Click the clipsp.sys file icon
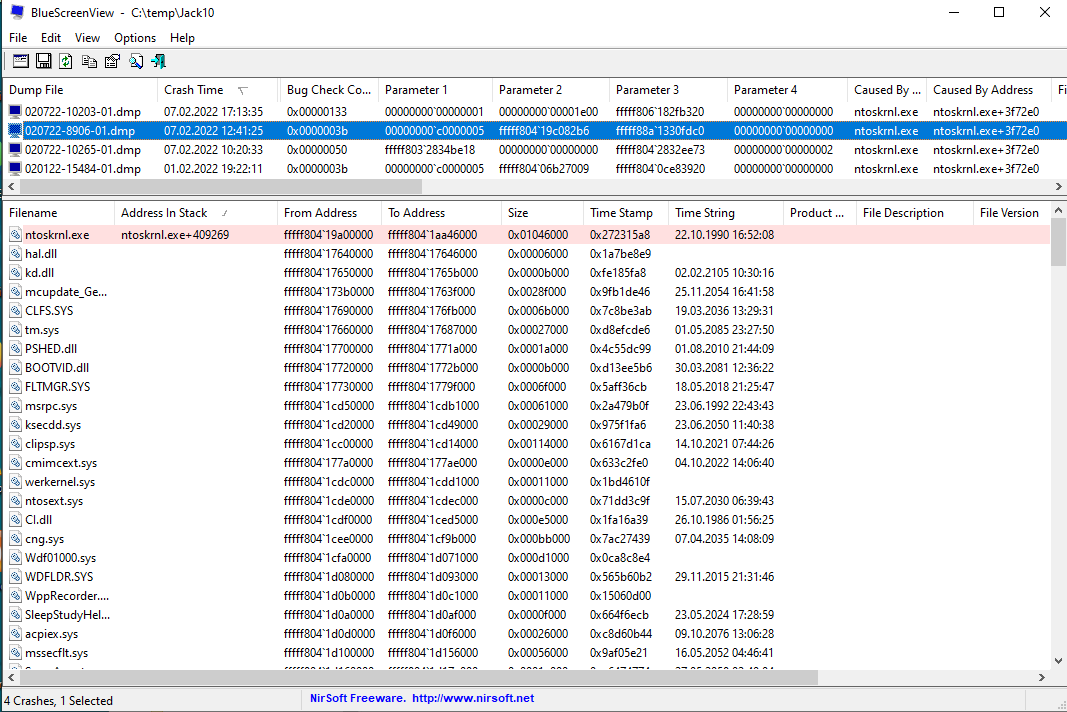The width and height of the screenshot is (1067, 712). point(16,444)
